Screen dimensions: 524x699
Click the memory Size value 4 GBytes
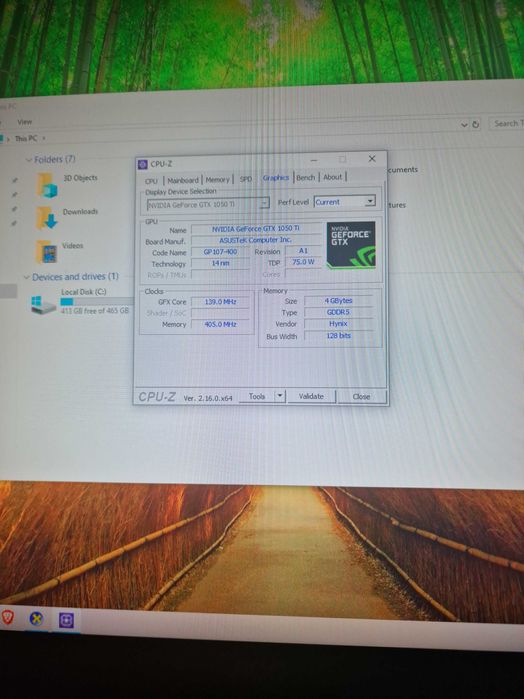pyautogui.click(x=338, y=301)
